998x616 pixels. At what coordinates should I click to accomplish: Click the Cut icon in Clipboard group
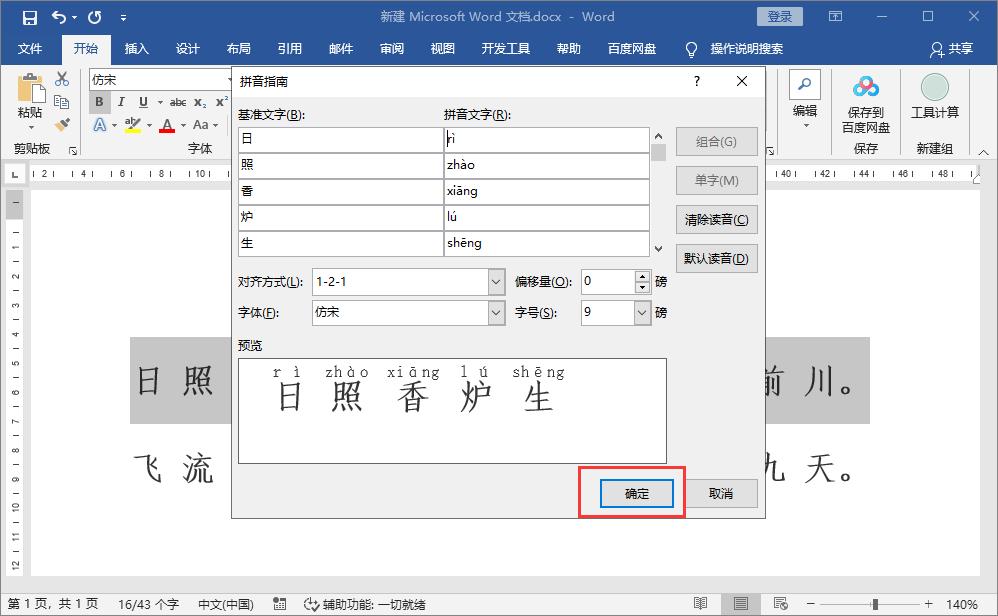[x=60, y=80]
